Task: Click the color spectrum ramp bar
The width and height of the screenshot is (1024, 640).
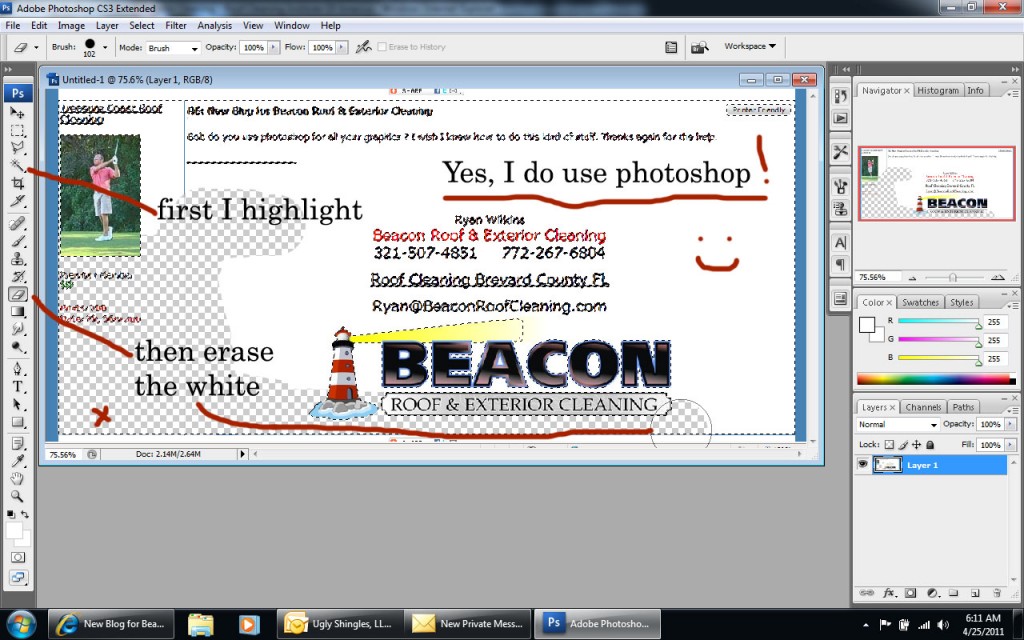Action: 933,380
